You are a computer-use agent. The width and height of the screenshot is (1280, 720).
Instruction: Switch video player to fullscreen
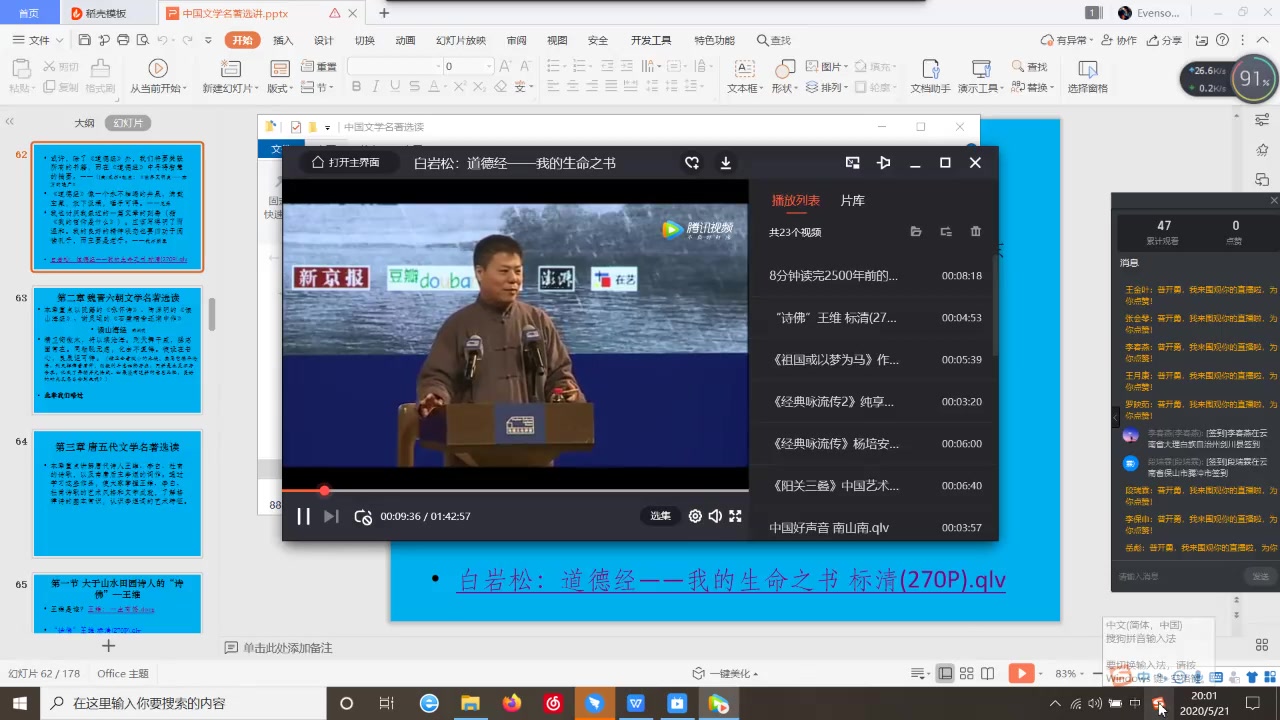pos(735,516)
